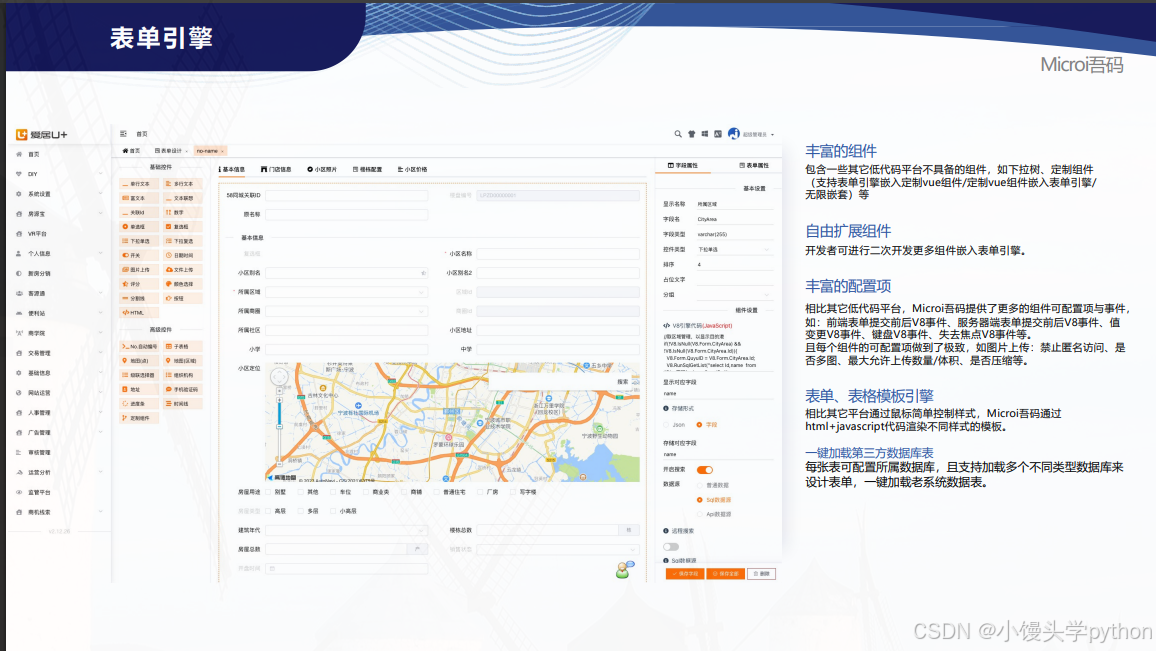Expand the 交易管理 sidebar menu

pyautogui.click(x=58, y=353)
